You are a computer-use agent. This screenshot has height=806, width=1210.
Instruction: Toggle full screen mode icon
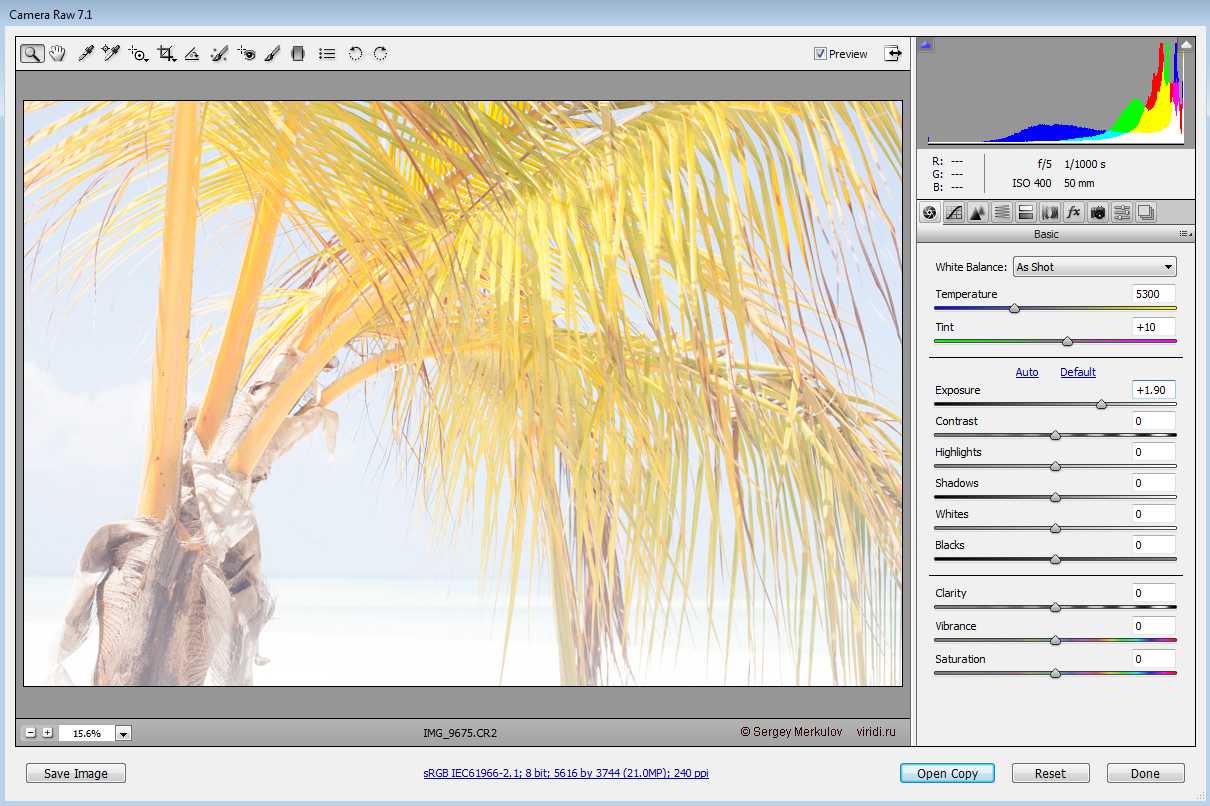(x=892, y=54)
